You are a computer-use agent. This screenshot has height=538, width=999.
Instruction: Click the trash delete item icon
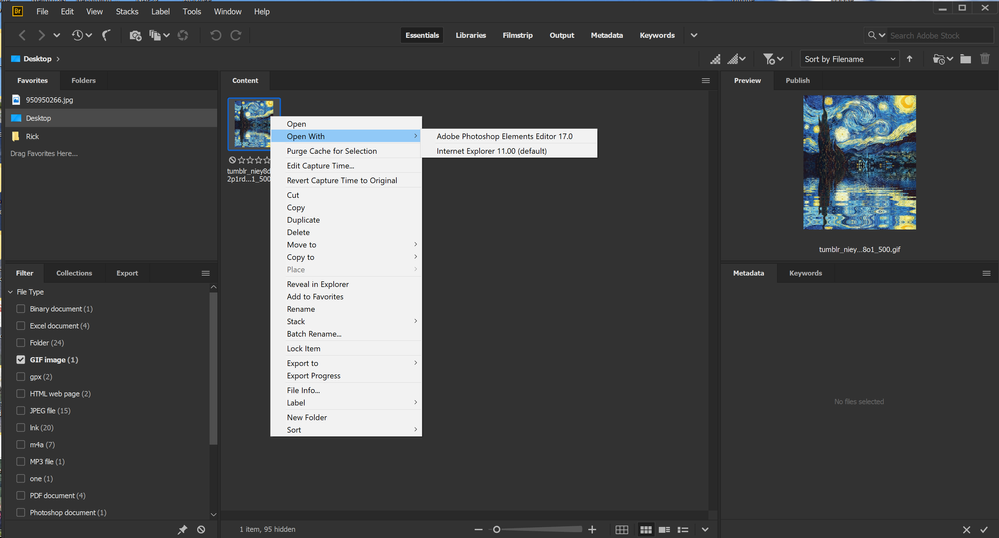(985, 59)
